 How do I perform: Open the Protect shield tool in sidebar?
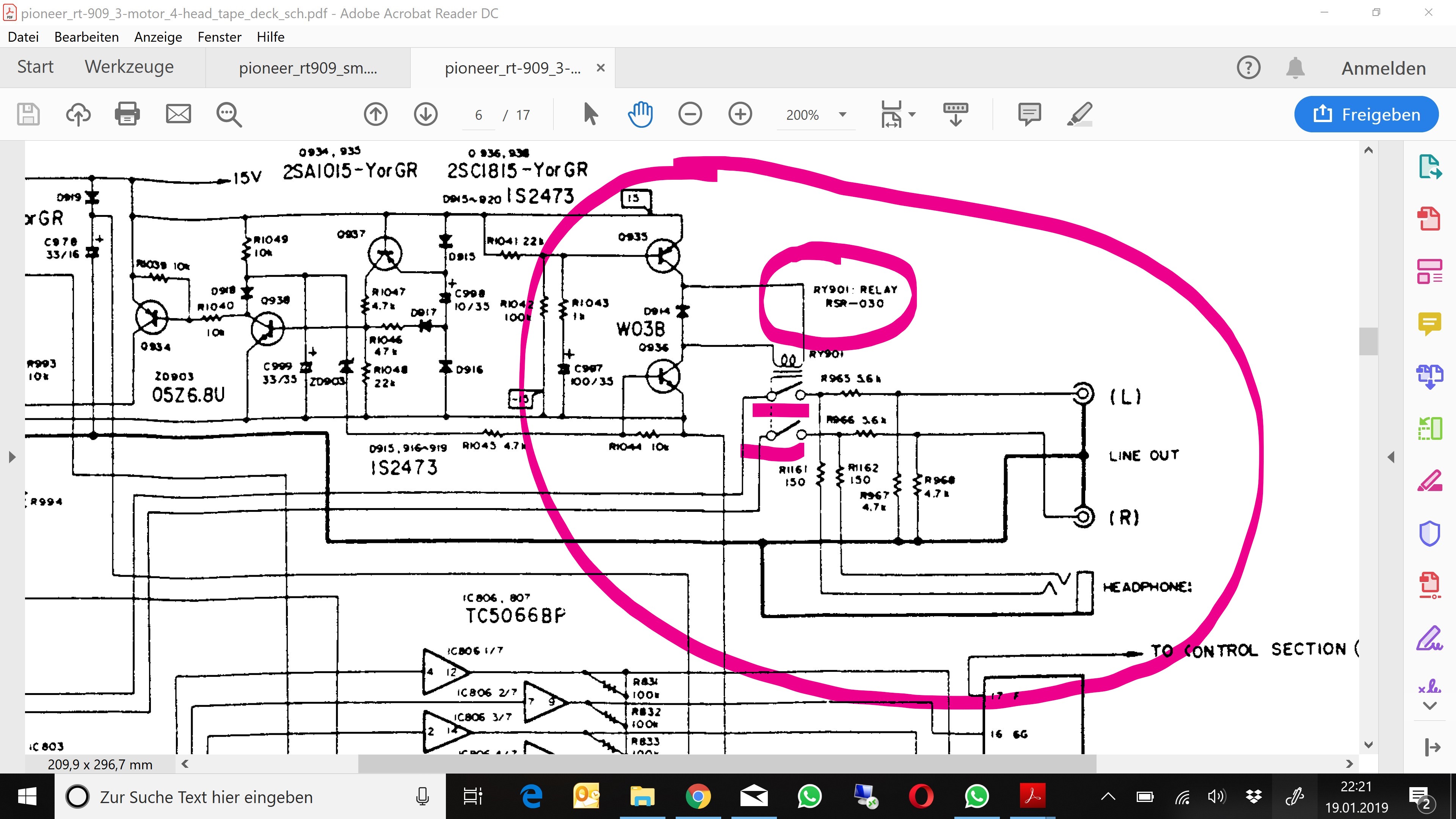click(x=1429, y=533)
